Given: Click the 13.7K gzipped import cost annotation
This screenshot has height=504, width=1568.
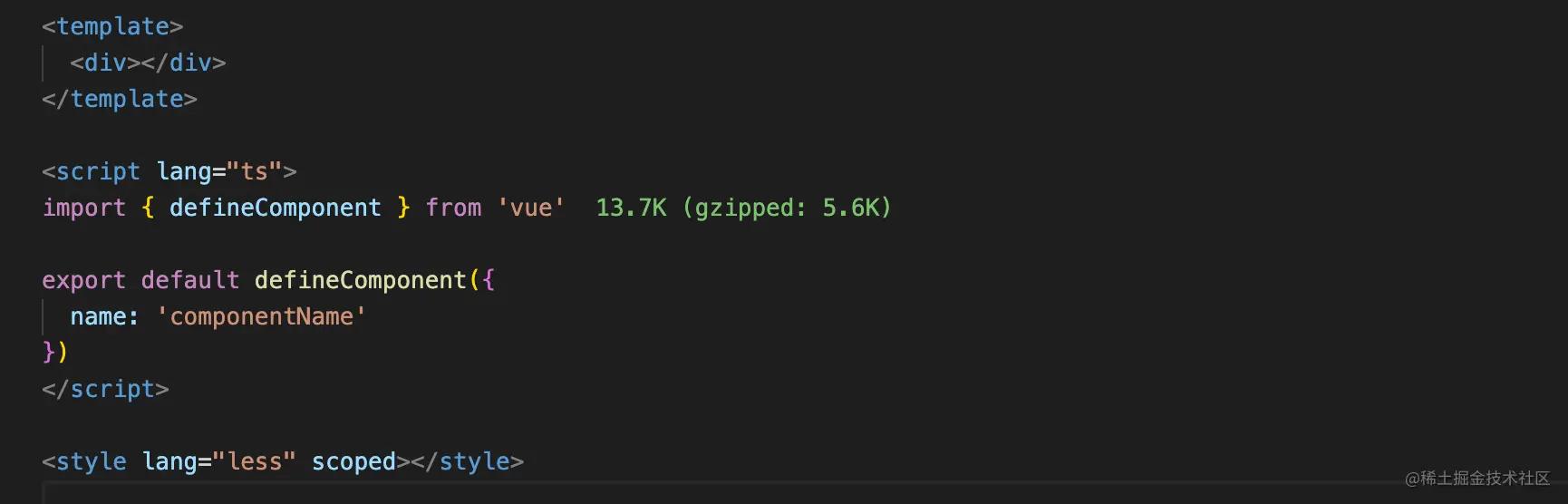Looking at the screenshot, I should 743,208.
